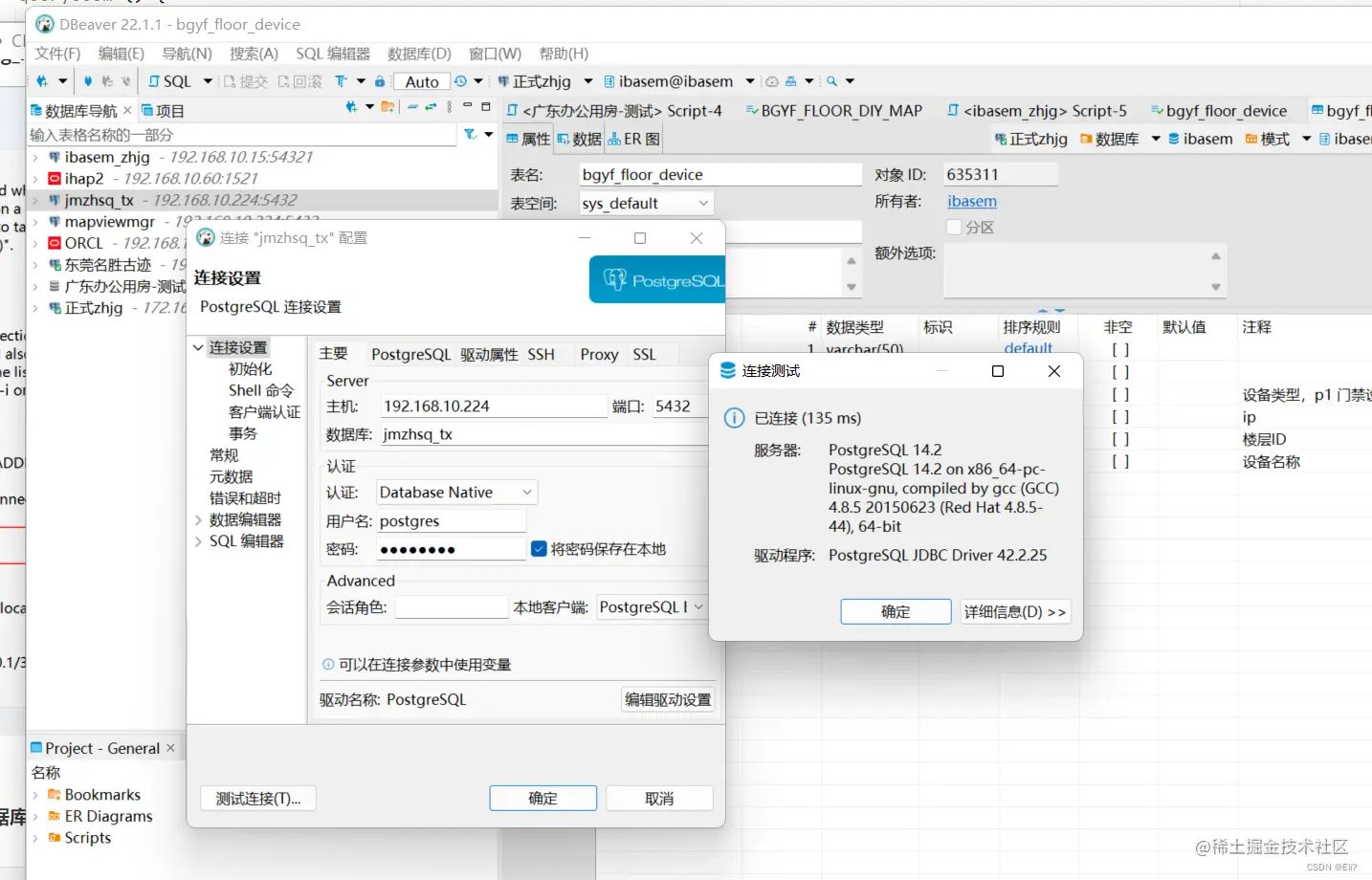Open a new SQL editor via SQL button
Image resolution: width=1372 pixels, height=880 pixels.
[x=169, y=81]
